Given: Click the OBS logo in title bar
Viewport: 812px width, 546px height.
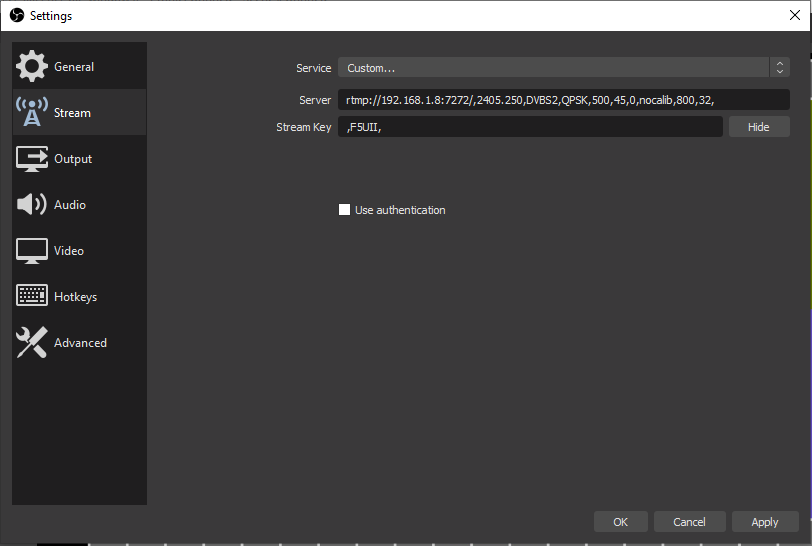Looking at the screenshot, I should [16, 16].
